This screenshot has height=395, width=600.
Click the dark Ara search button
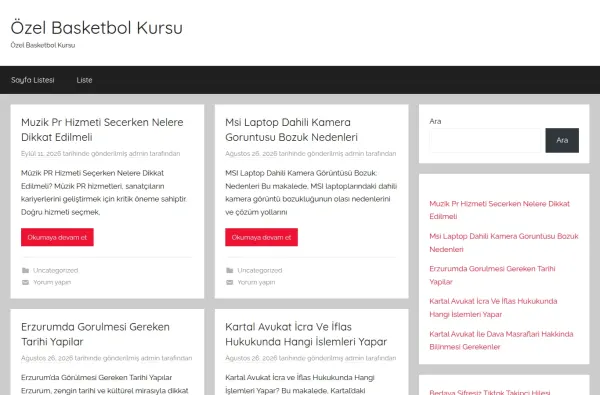tap(562, 140)
